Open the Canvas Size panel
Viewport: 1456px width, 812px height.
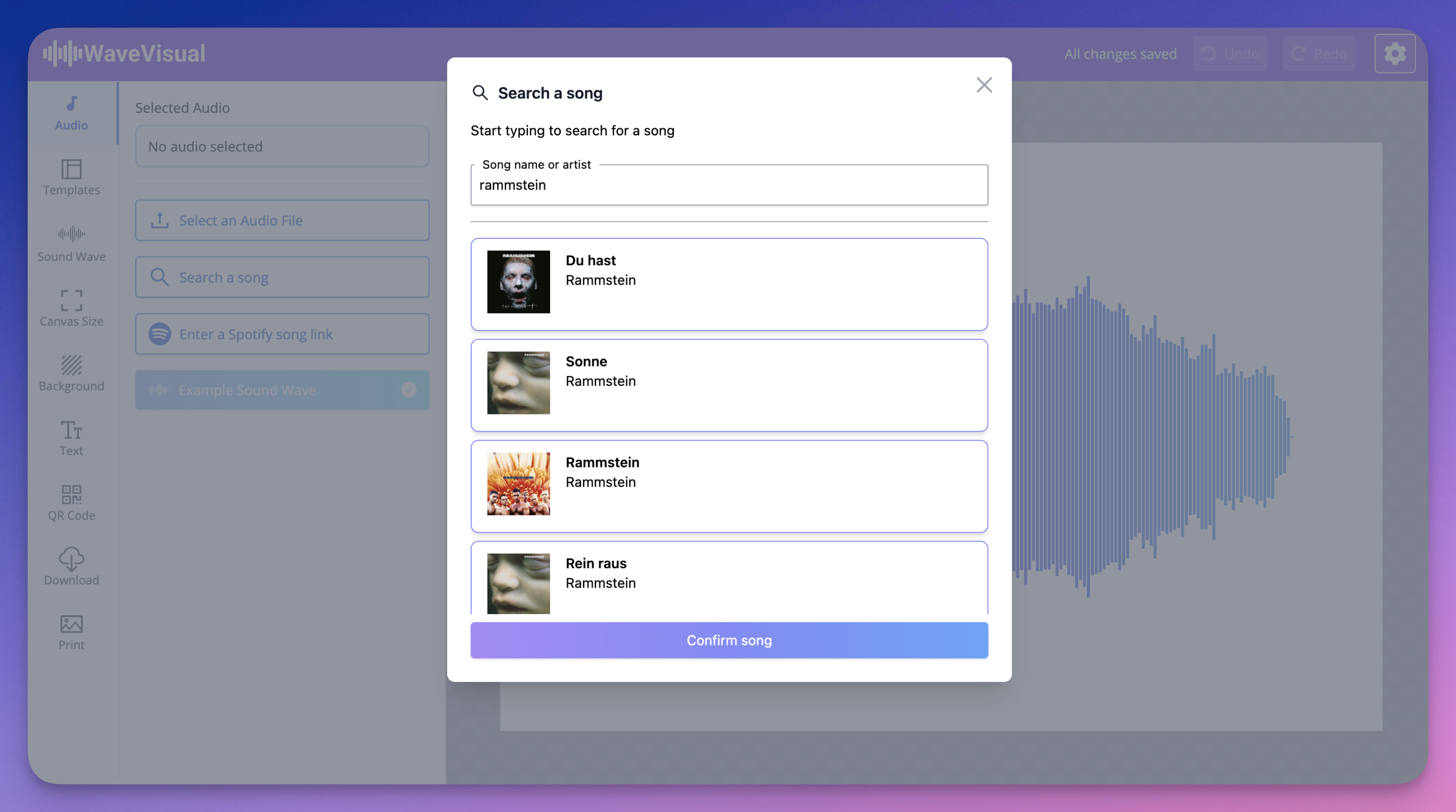[71, 308]
